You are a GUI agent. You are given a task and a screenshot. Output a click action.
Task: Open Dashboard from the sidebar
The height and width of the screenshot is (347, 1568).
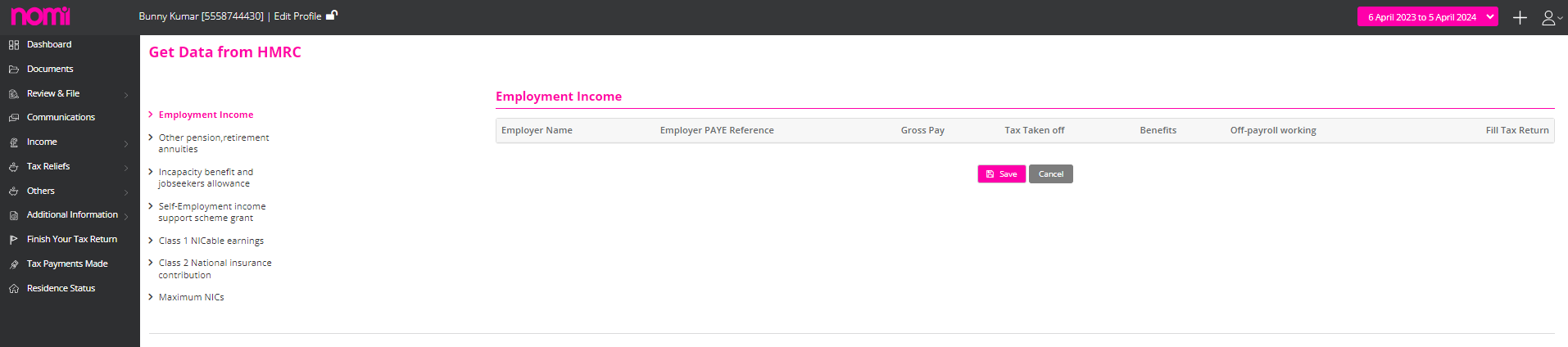pyautogui.click(x=49, y=44)
